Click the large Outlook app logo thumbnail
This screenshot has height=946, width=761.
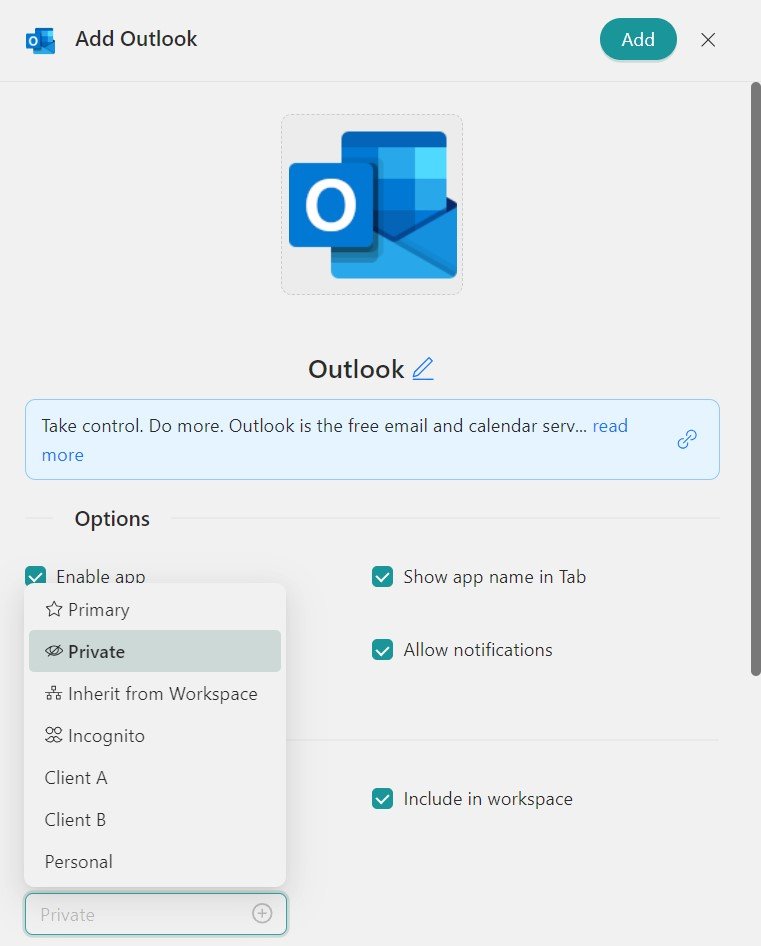pyautogui.click(x=372, y=205)
